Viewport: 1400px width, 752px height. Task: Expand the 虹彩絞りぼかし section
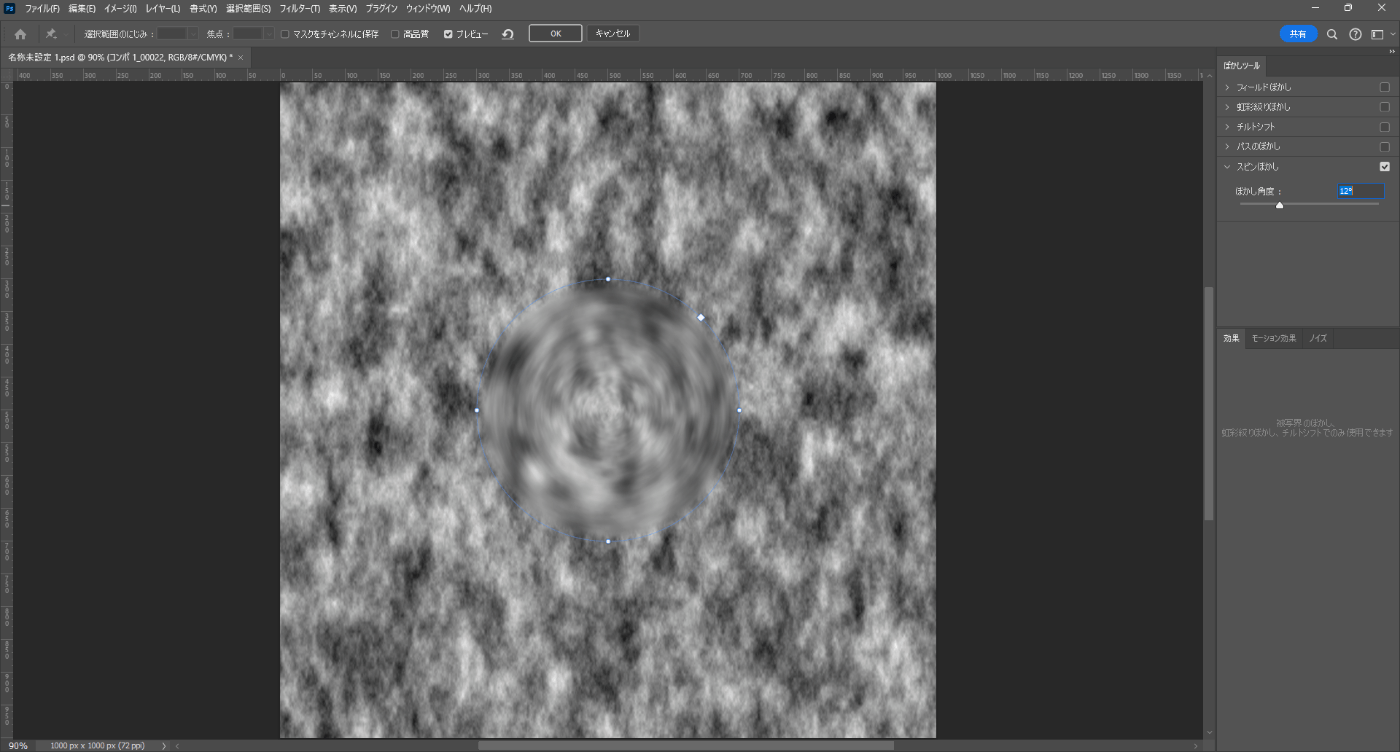pyautogui.click(x=1227, y=107)
